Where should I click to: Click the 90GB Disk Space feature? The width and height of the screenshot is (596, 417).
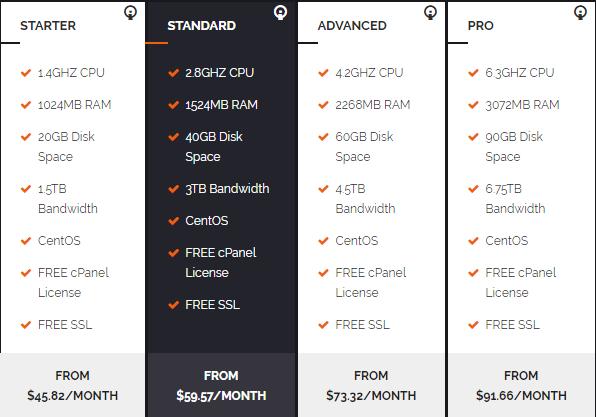(514, 146)
